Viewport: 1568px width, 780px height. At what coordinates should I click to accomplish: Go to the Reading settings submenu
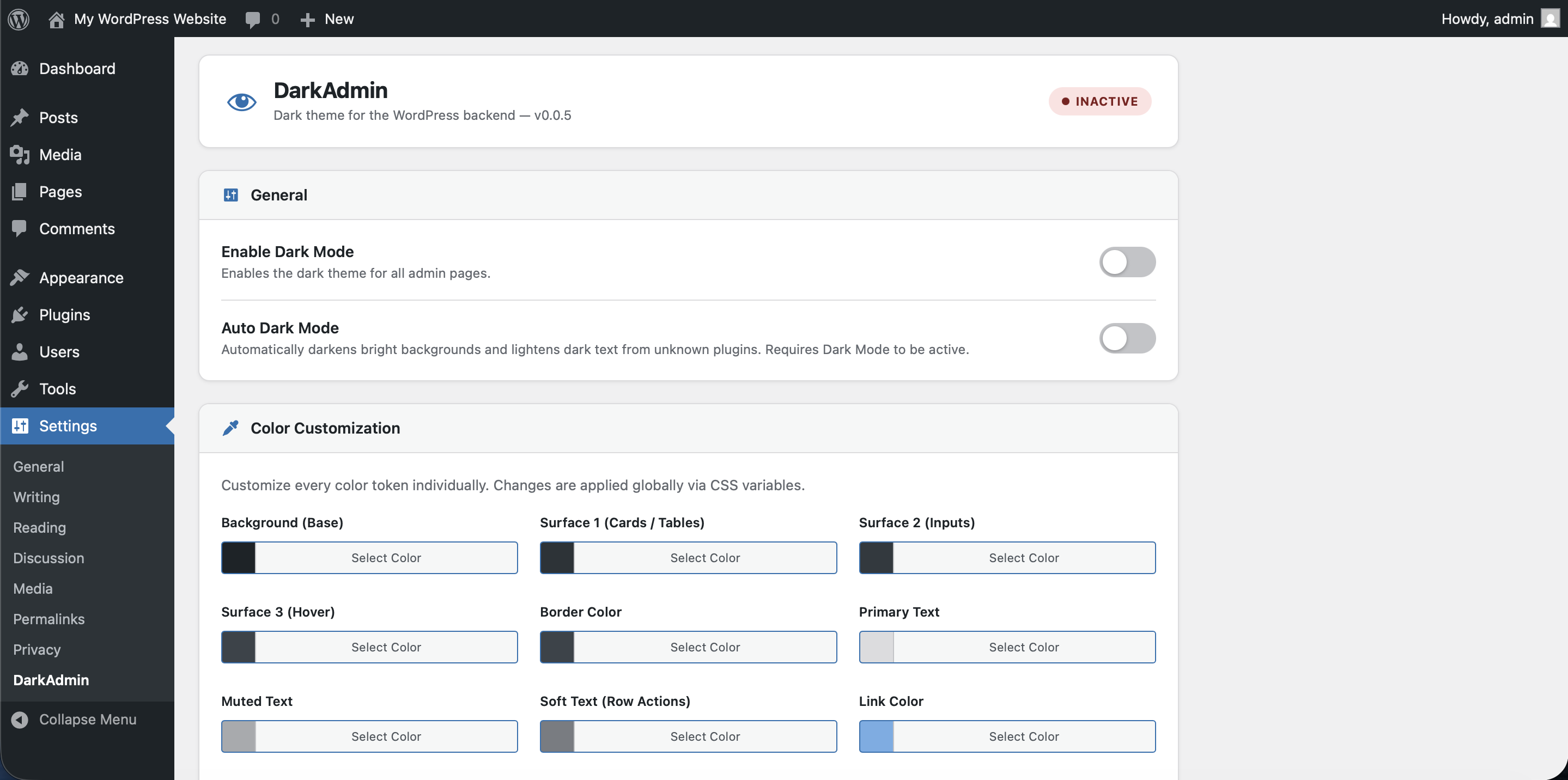point(40,527)
